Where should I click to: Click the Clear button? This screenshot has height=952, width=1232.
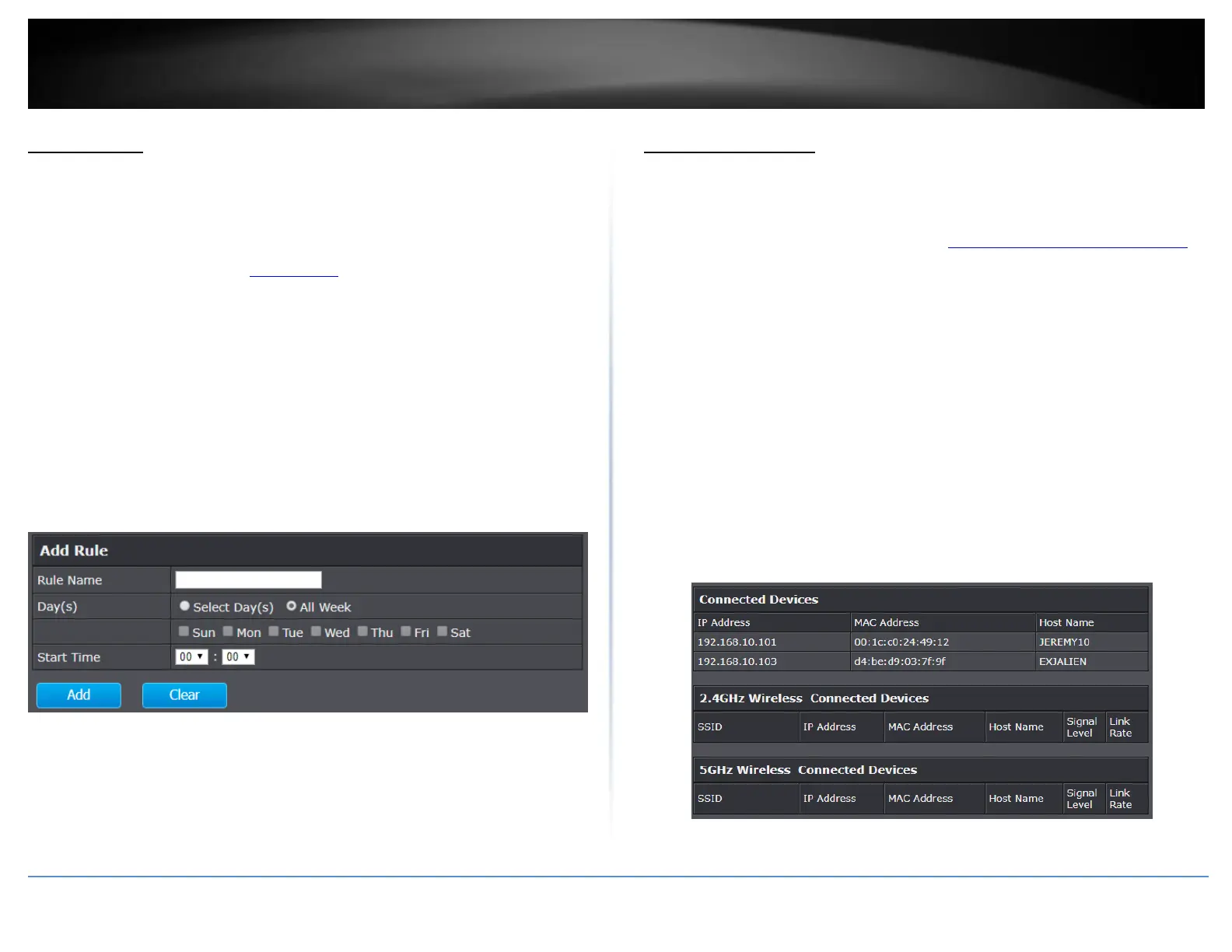(184, 695)
